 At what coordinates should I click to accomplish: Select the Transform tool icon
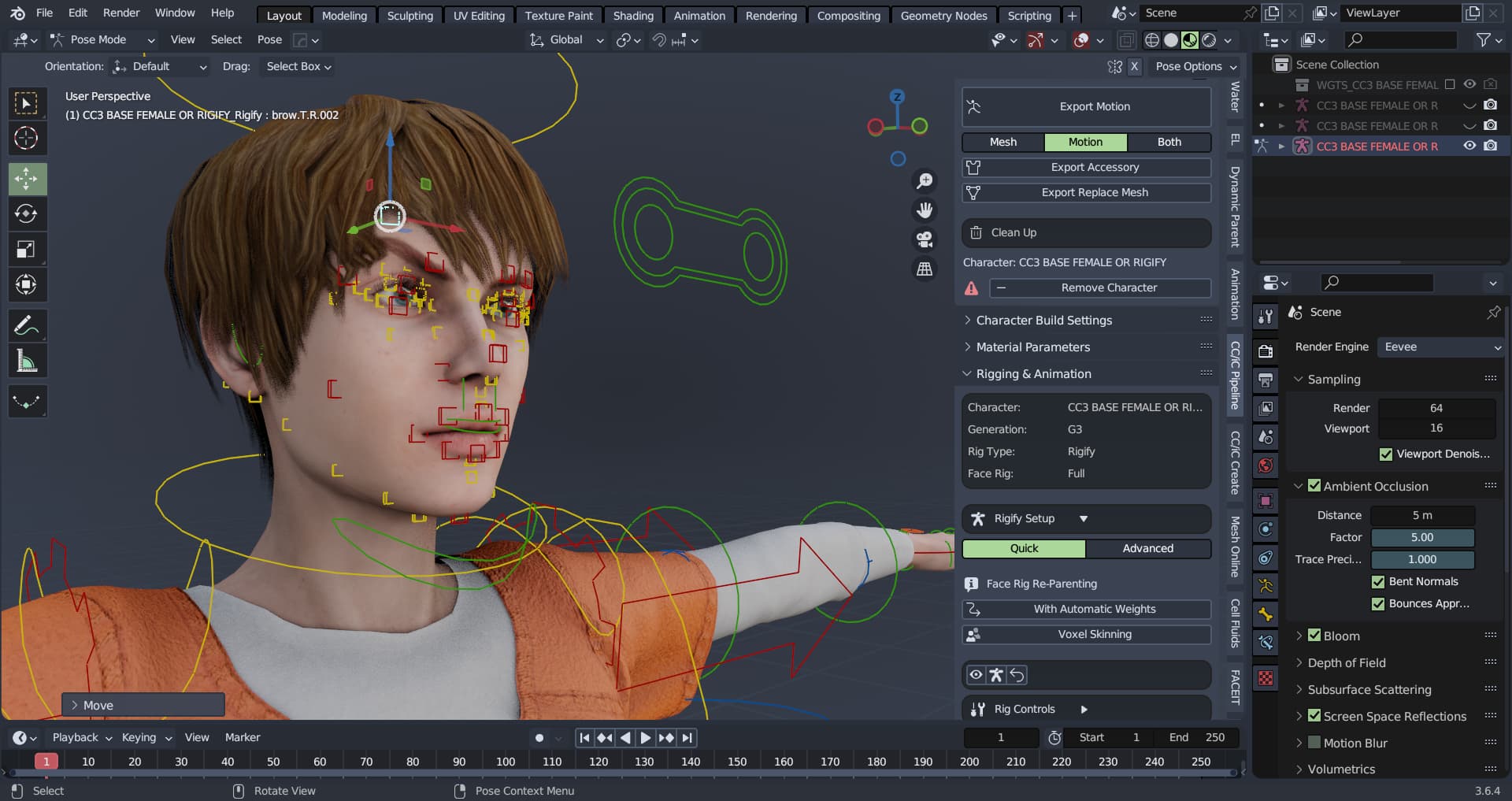(27, 285)
